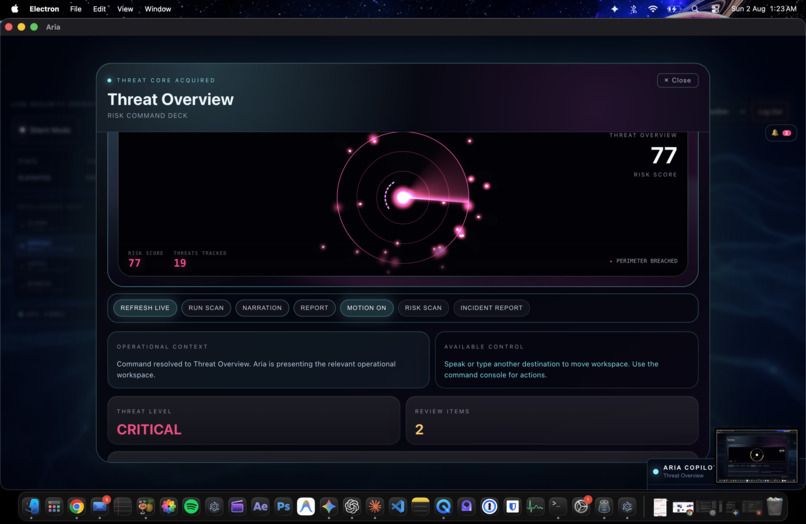Open 1Password from the dock

coord(489,507)
